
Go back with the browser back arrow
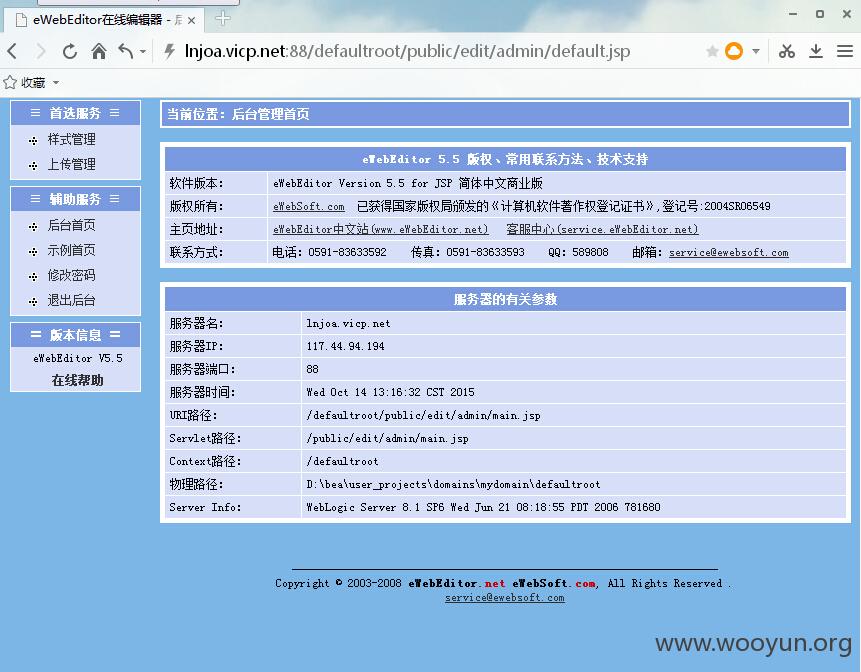point(13,52)
